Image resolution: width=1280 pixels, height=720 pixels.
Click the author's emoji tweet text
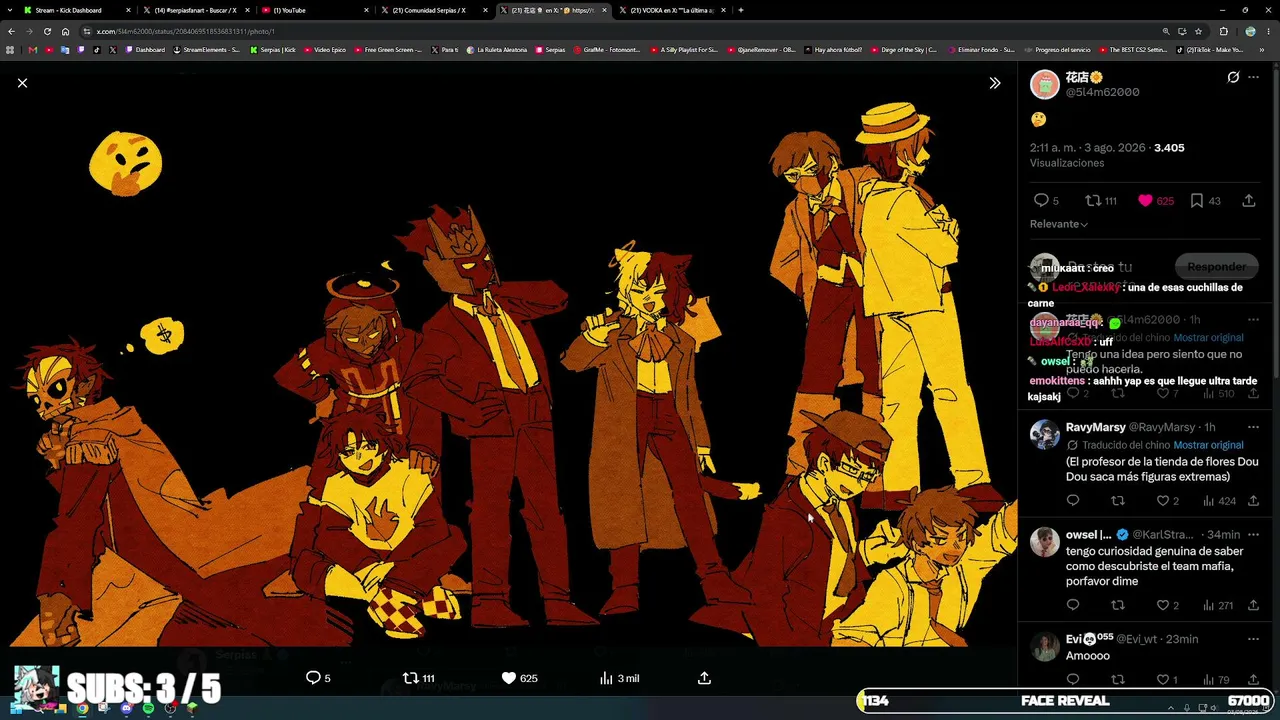[1038, 120]
